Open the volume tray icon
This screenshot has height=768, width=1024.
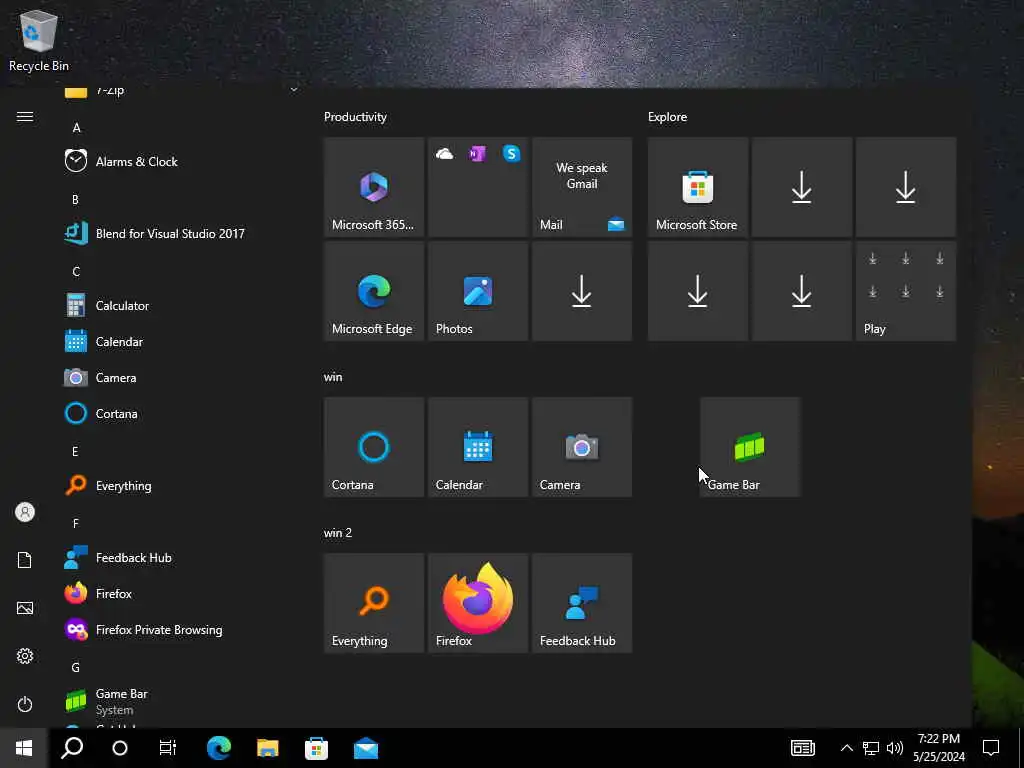(x=895, y=748)
